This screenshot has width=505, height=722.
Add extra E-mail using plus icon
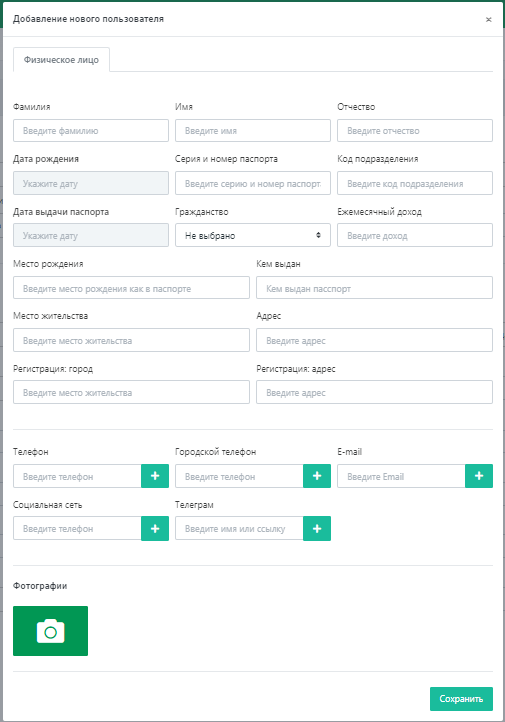[x=479, y=476]
